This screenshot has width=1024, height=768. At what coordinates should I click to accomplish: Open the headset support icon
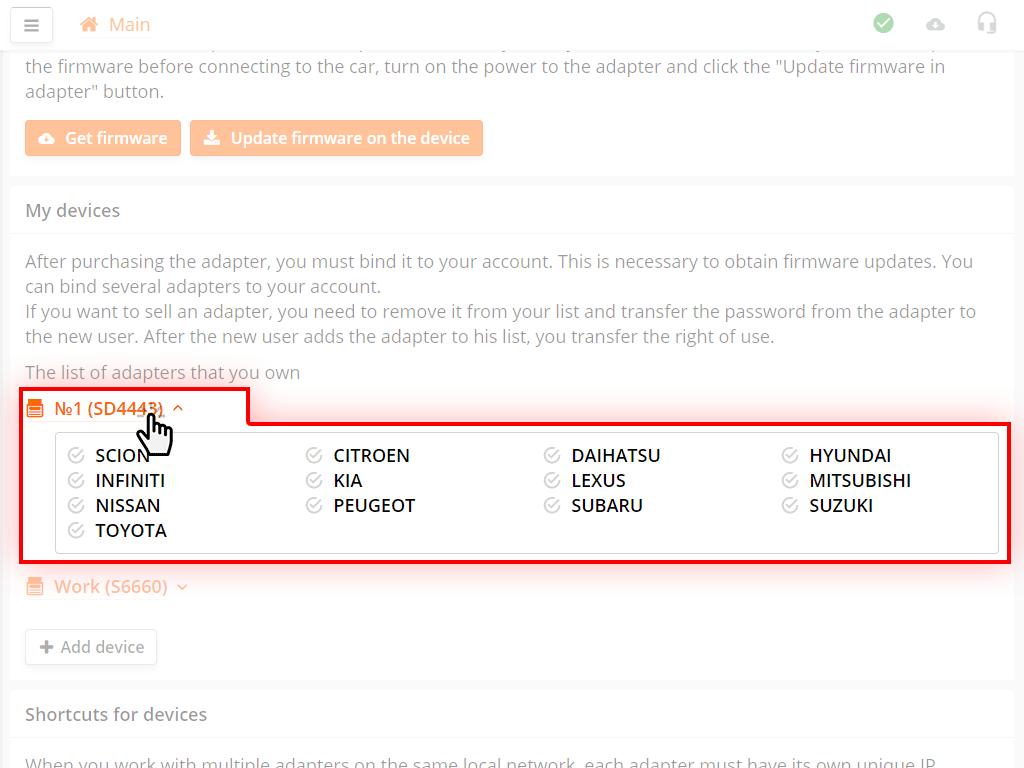987,23
